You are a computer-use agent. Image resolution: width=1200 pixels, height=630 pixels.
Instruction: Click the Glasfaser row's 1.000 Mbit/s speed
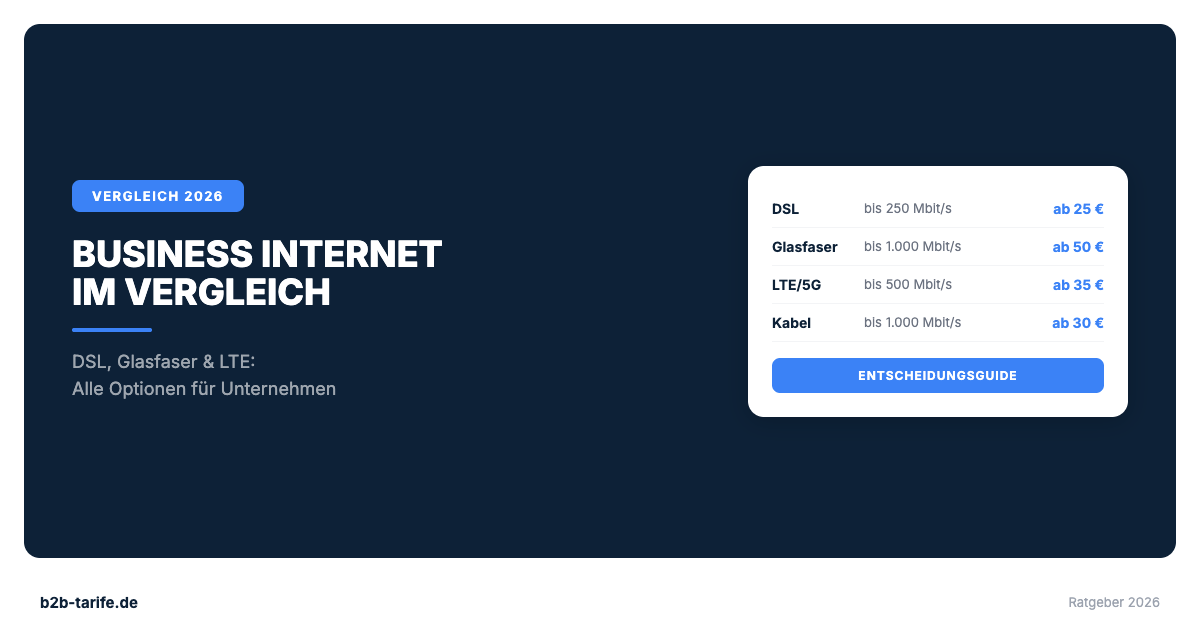(x=912, y=247)
